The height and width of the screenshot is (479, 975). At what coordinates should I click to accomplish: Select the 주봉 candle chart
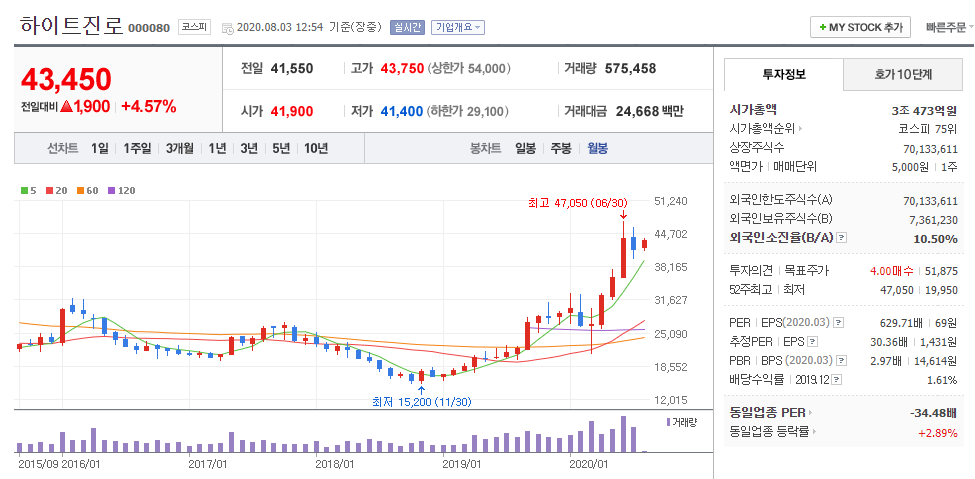(561, 149)
